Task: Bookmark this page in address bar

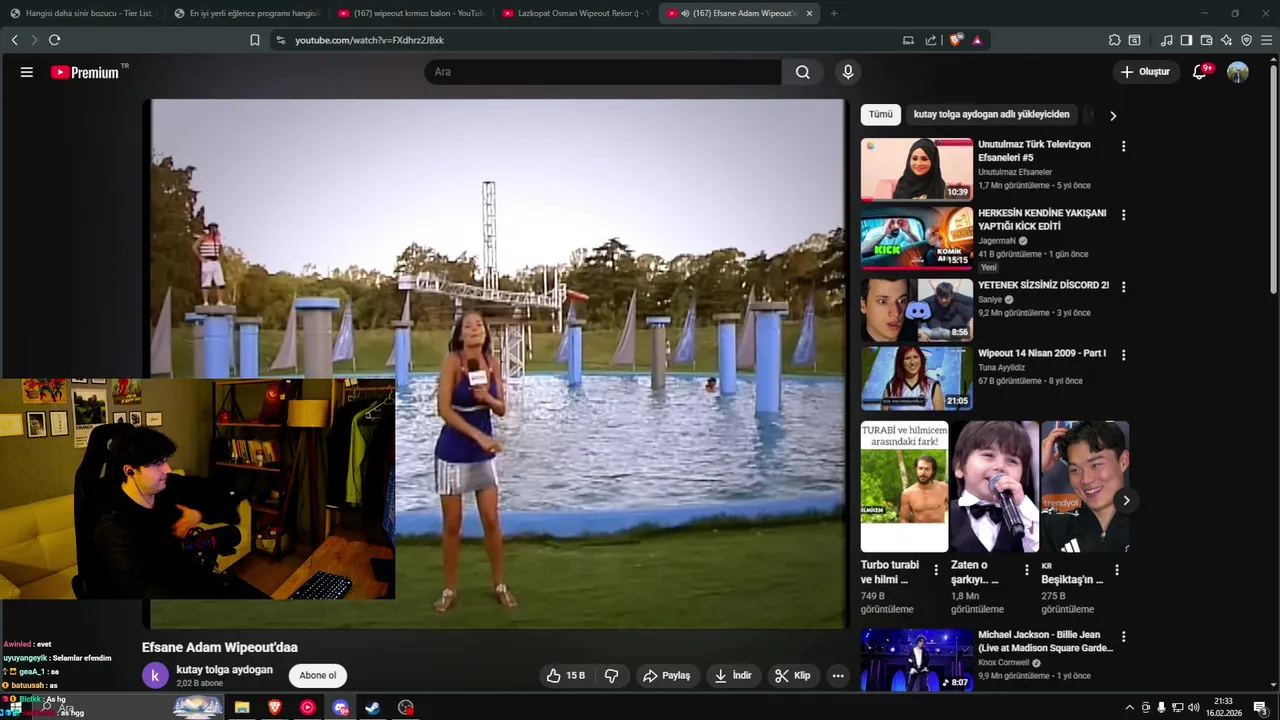Action: 254,40
